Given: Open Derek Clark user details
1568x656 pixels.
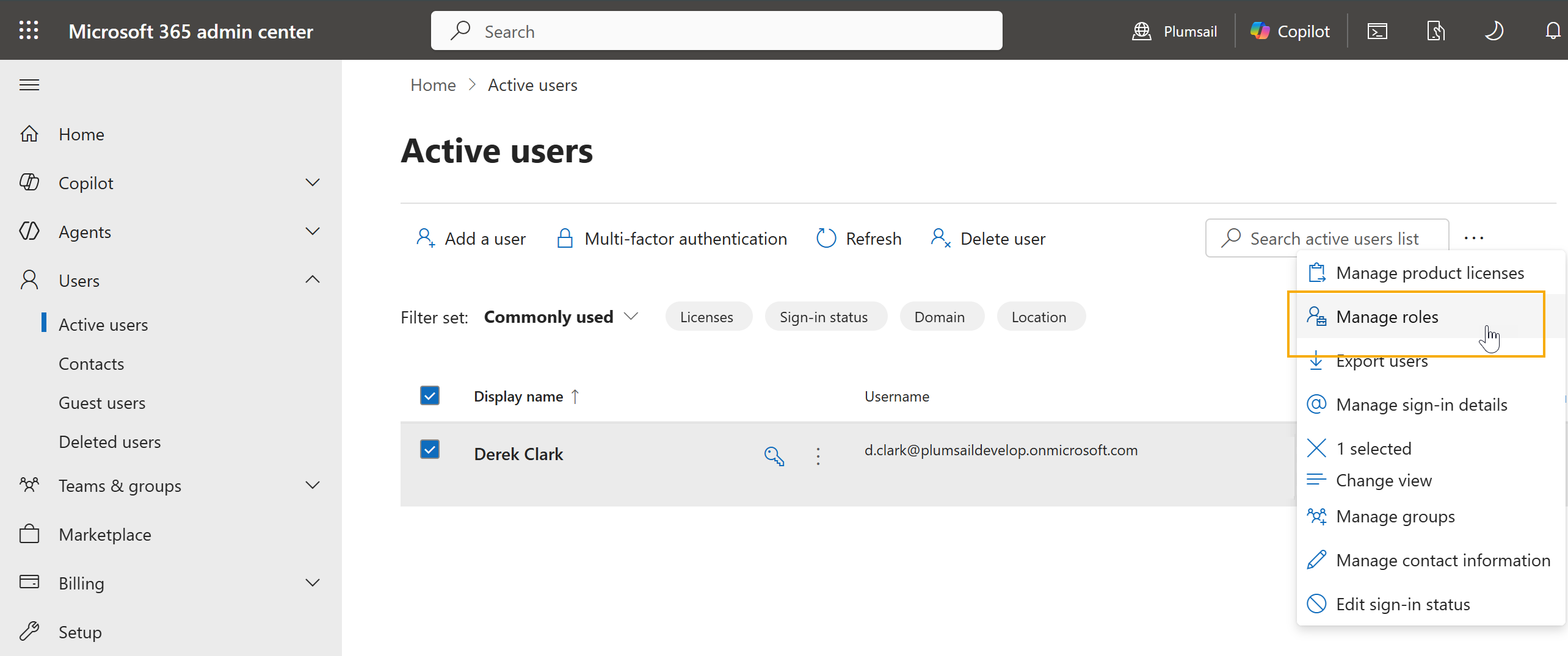Looking at the screenshot, I should [x=518, y=454].
